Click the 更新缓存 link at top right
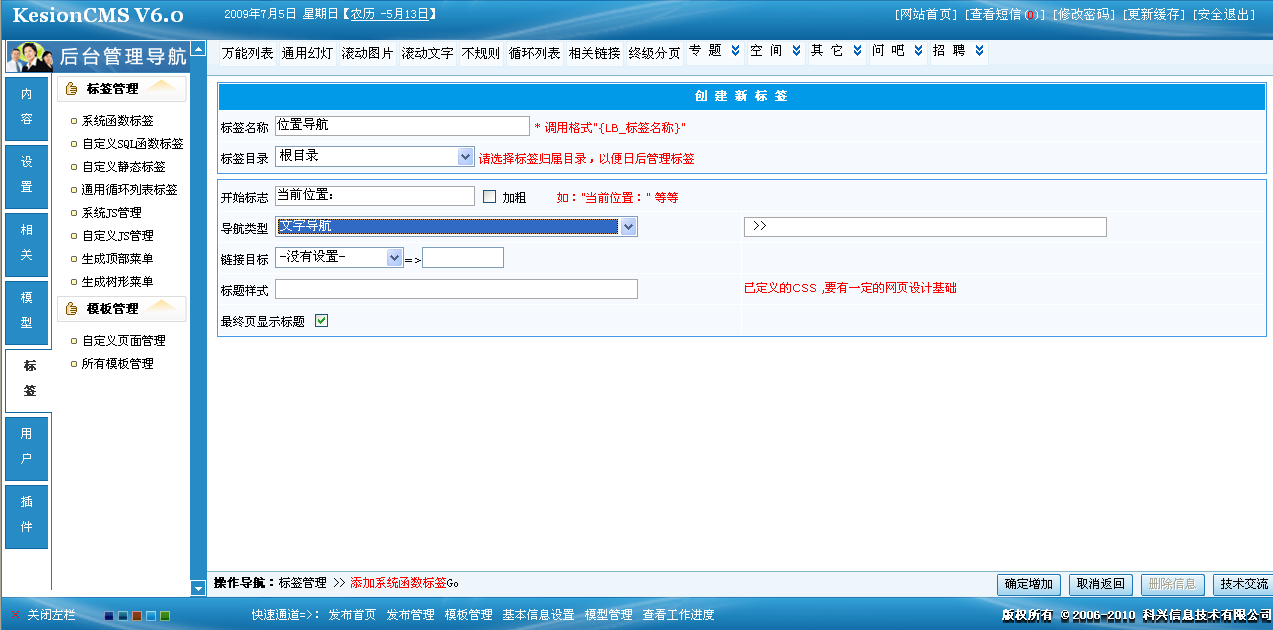 (1151, 14)
